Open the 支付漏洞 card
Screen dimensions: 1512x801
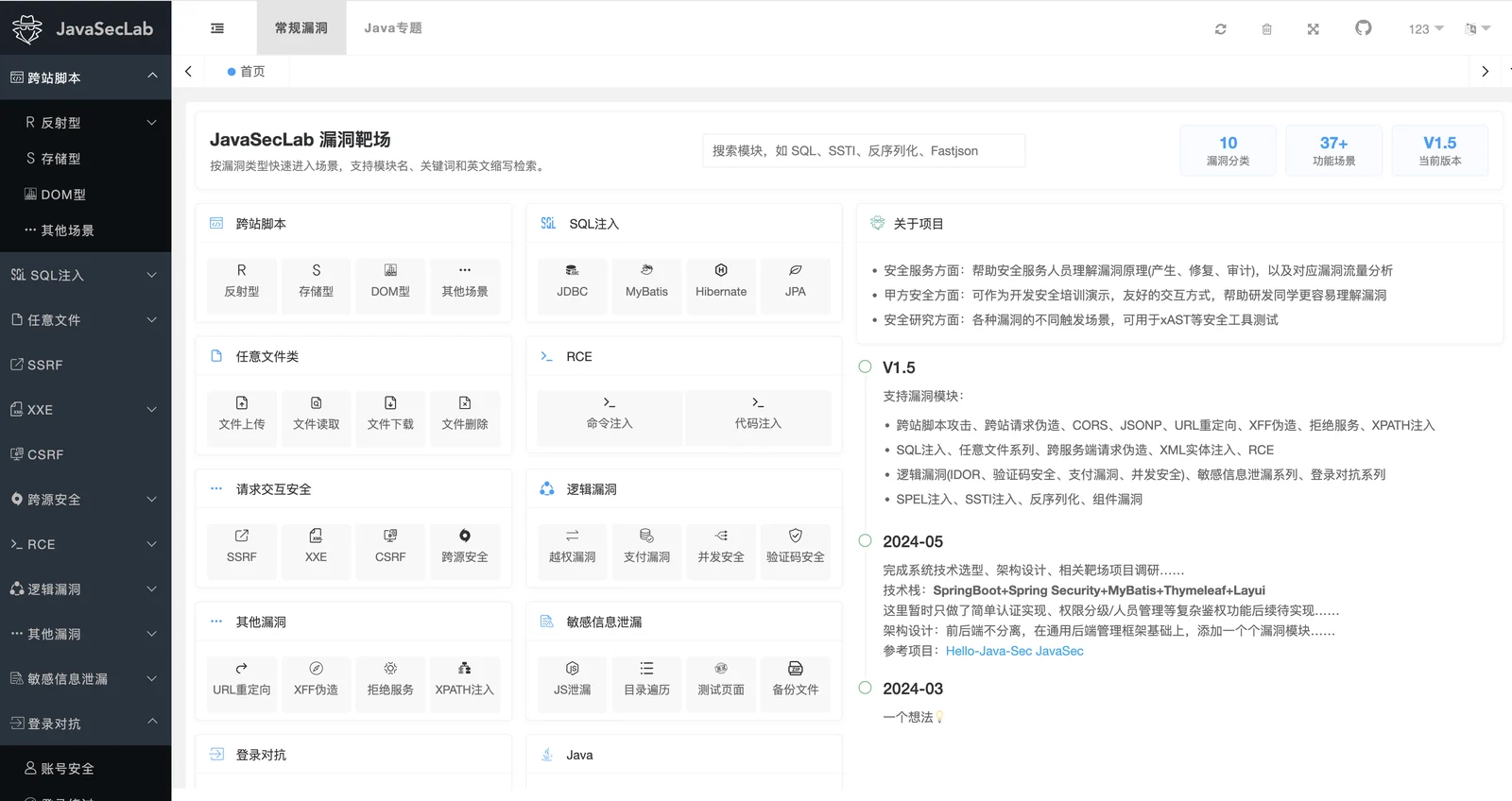[646, 551]
